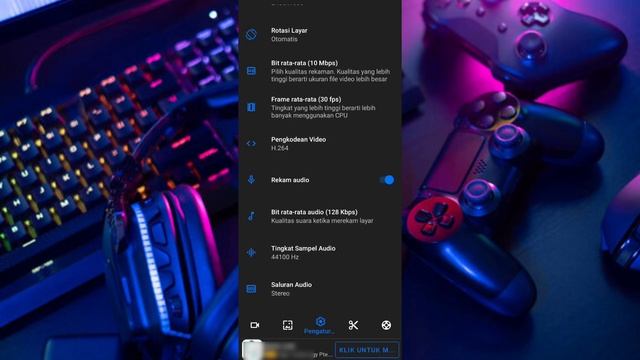
Task: Open Pengkodean Video setting
Action: pos(320,143)
